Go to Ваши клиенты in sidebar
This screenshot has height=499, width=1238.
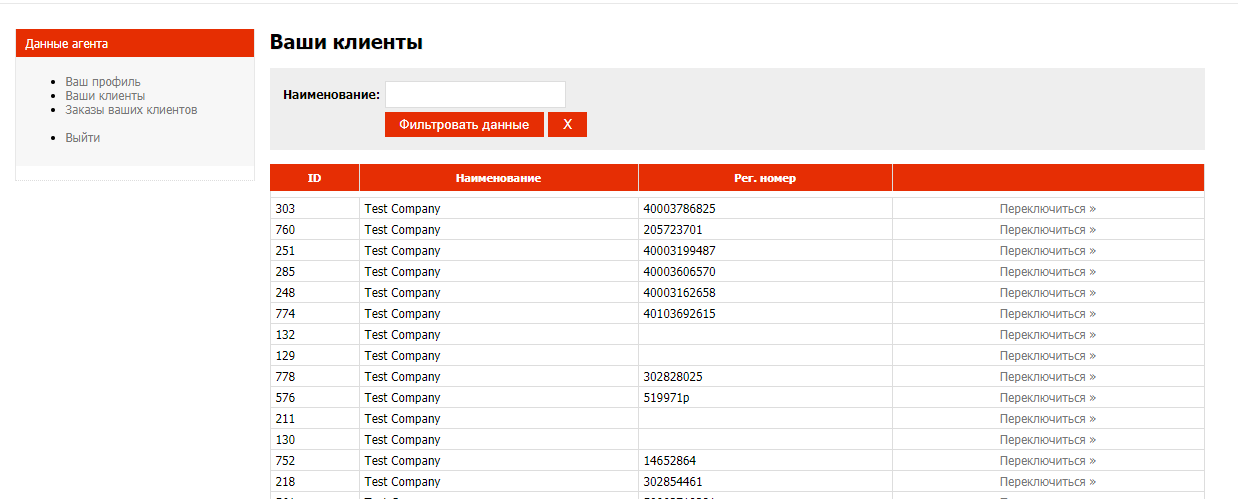click(x=105, y=96)
